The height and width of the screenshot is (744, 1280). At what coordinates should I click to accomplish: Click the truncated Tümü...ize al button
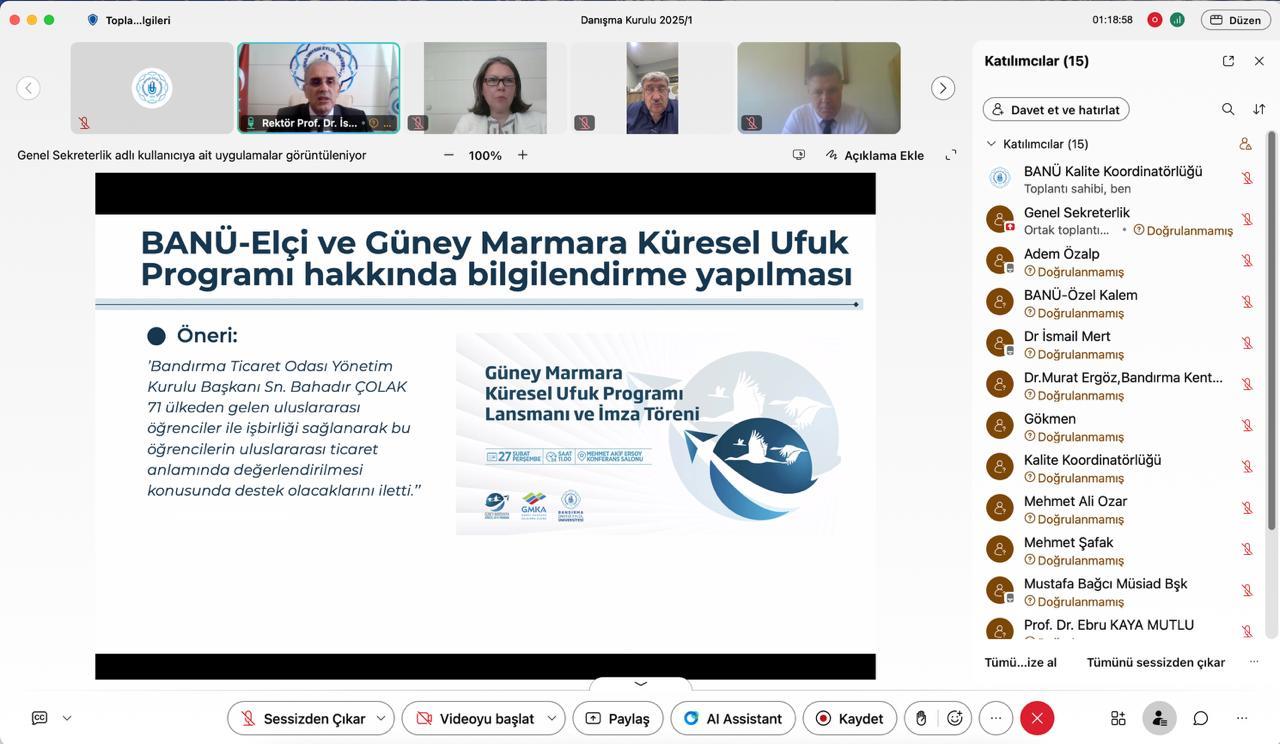click(1020, 662)
